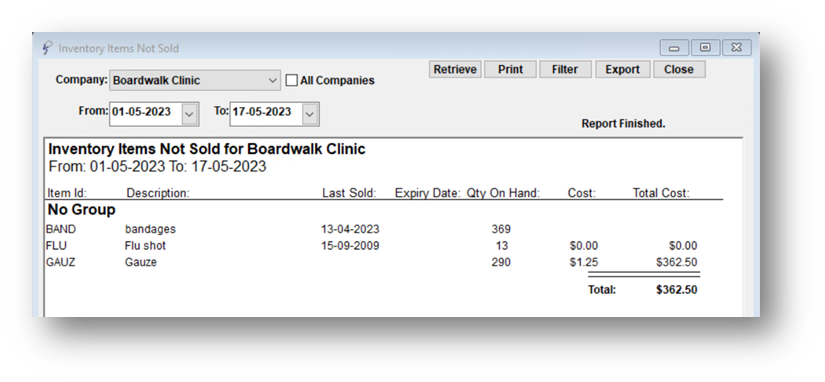825x382 pixels.
Task: Export the report data
Action: click(622, 69)
